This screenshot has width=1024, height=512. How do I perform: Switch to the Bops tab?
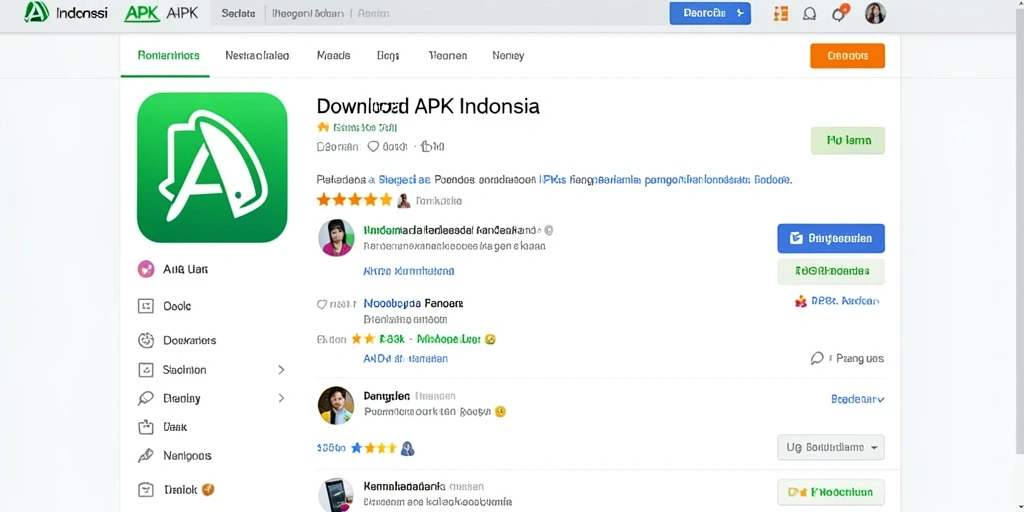(388, 56)
